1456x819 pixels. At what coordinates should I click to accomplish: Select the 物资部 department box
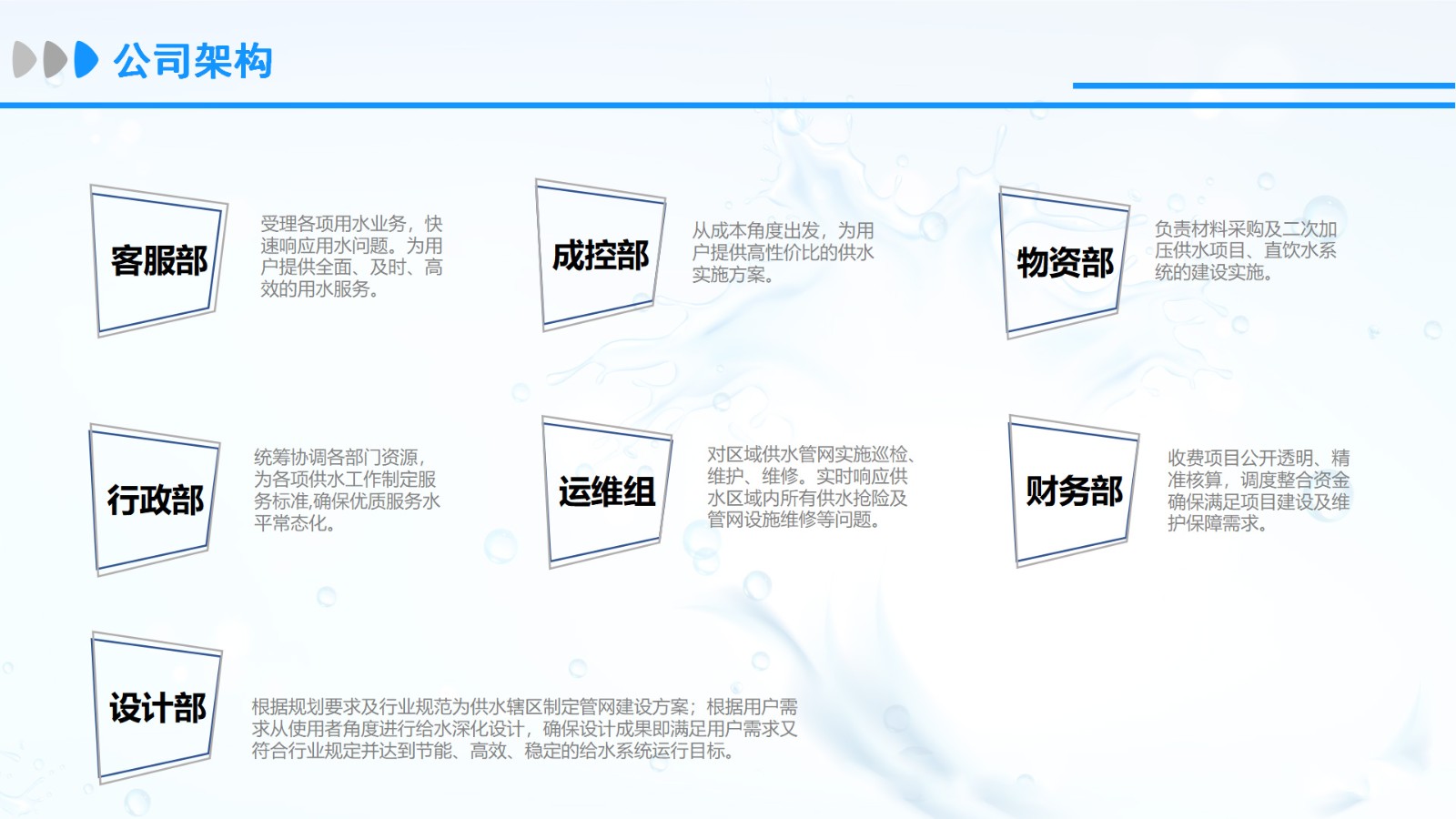tap(1065, 263)
